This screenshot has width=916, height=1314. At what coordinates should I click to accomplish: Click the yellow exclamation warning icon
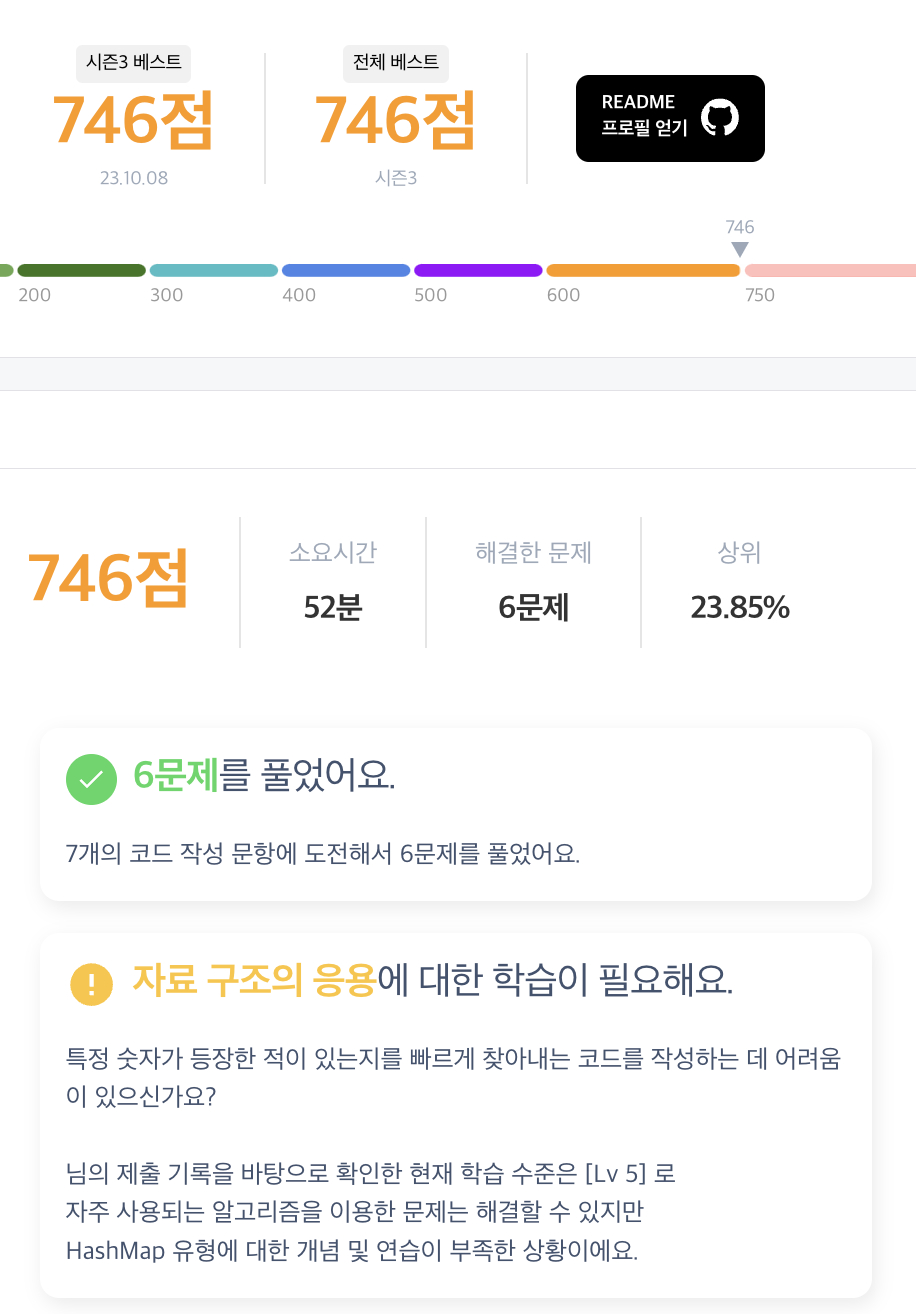91,983
